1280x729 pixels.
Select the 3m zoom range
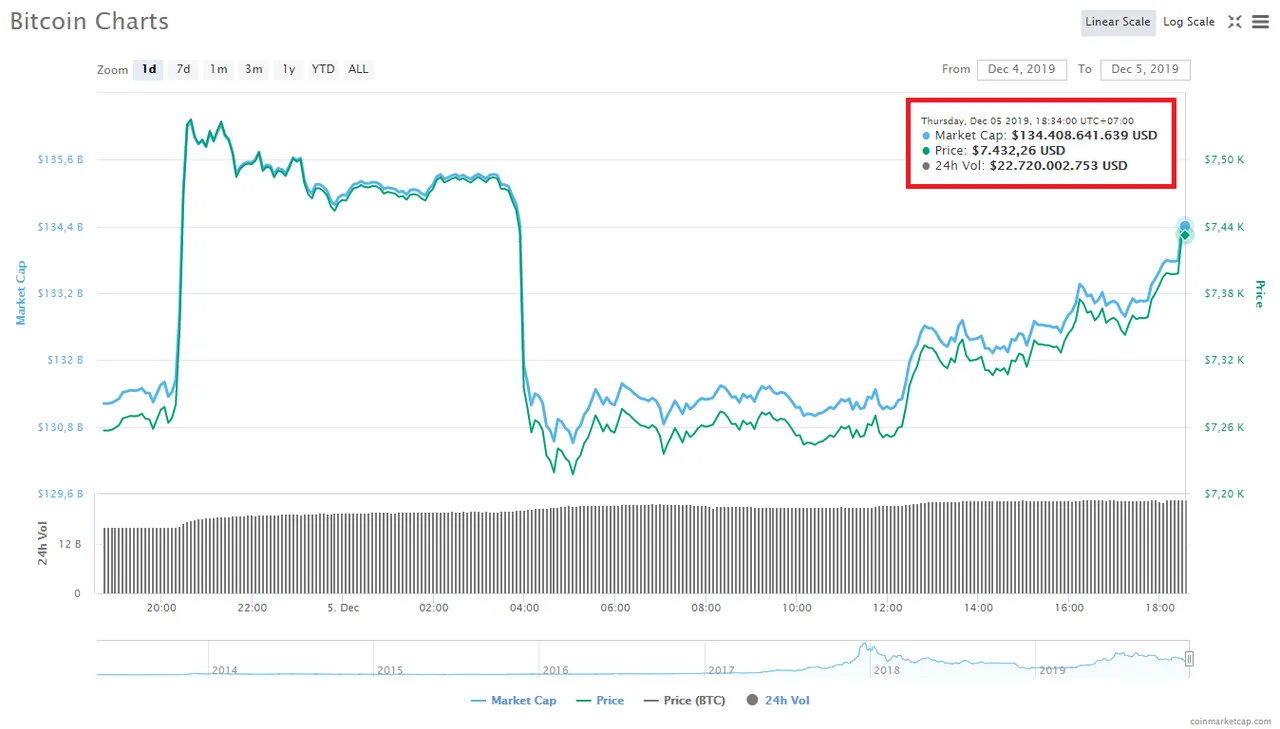[254, 69]
